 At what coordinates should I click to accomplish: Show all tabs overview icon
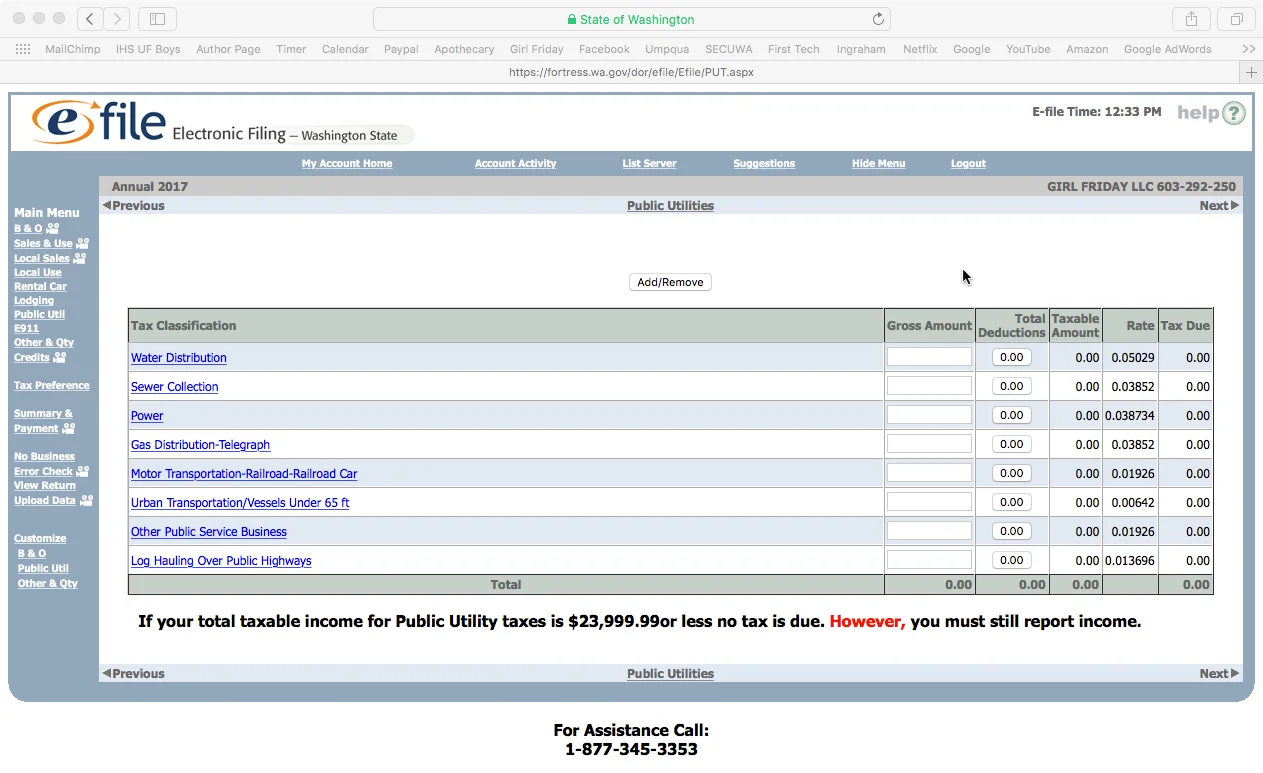pyautogui.click(x=1237, y=19)
